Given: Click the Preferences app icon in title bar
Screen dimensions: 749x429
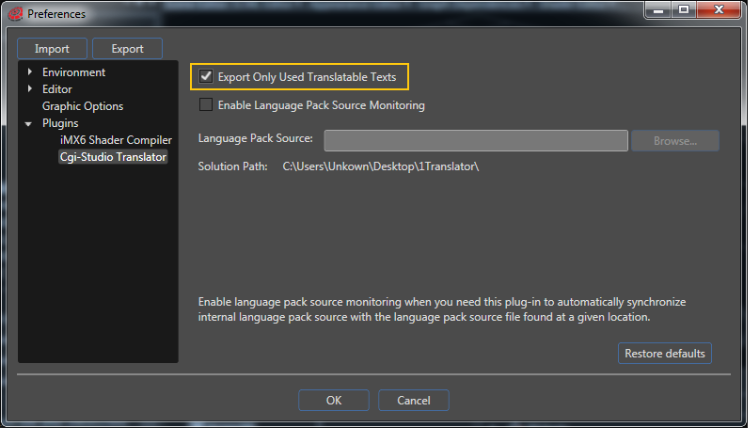Looking at the screenshot, I should pos(15,13).
